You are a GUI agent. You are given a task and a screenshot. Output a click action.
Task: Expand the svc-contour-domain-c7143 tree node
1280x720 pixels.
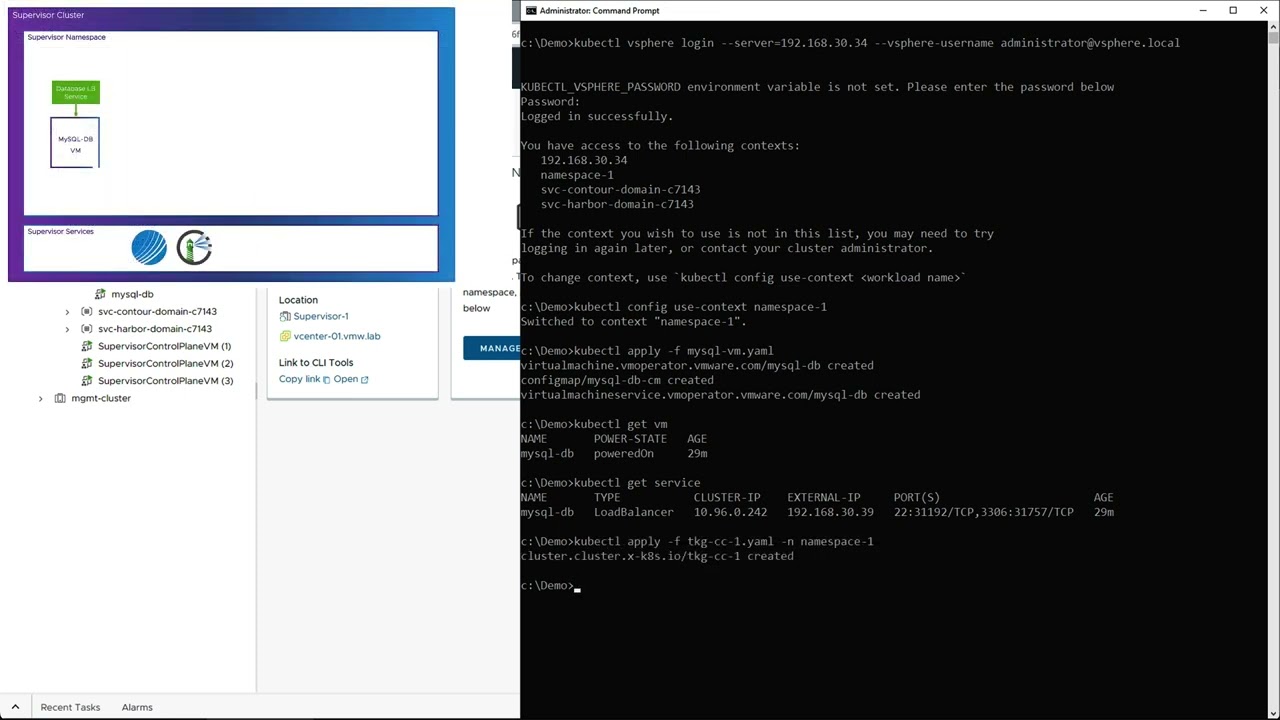point(68,312)
